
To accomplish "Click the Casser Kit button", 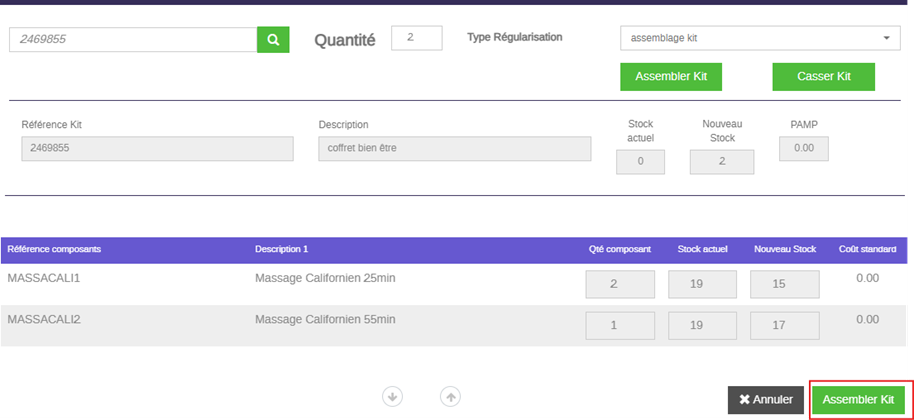I will pos(824,77).
